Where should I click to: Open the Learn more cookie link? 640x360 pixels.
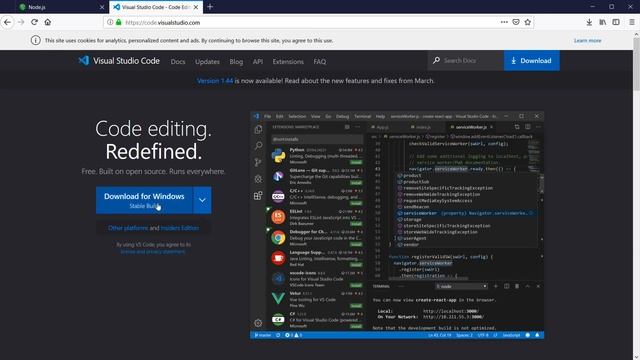(x=587, y=40)
